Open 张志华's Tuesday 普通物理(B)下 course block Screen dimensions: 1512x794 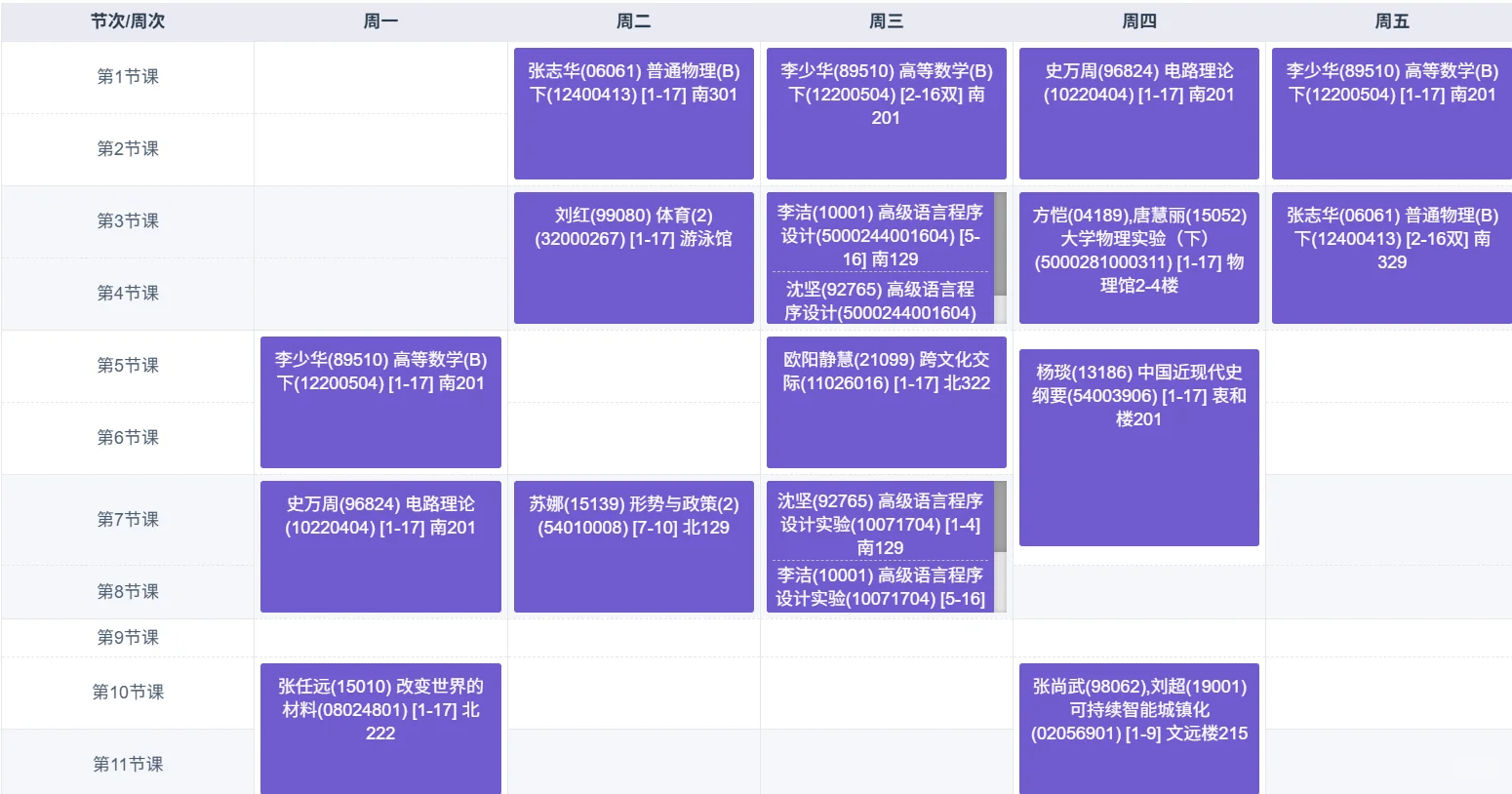633,112
